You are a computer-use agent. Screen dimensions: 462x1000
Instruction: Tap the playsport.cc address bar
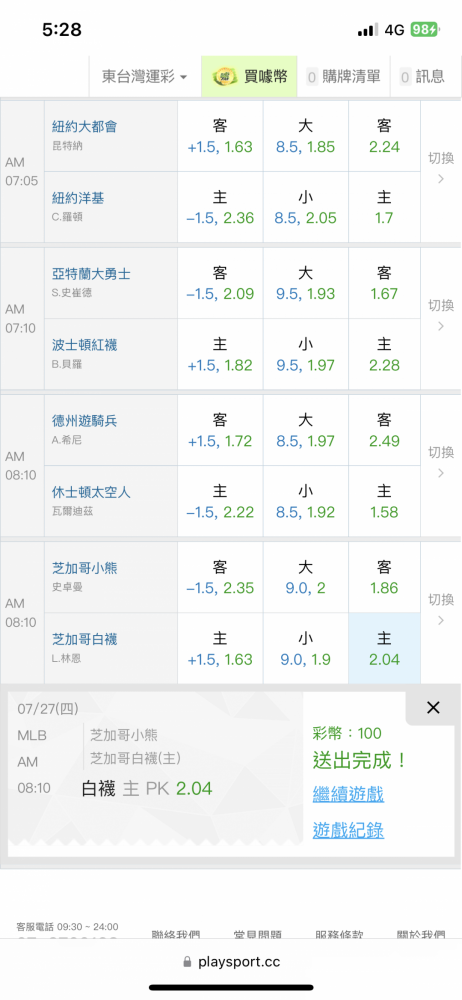point(231,962)
